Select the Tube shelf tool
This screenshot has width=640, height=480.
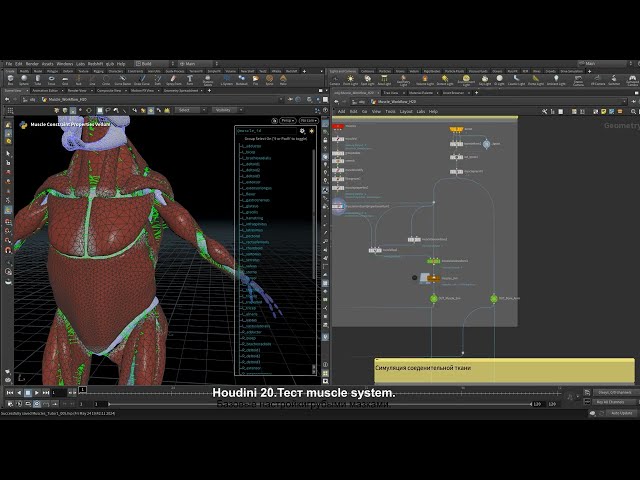click(38, 80)
